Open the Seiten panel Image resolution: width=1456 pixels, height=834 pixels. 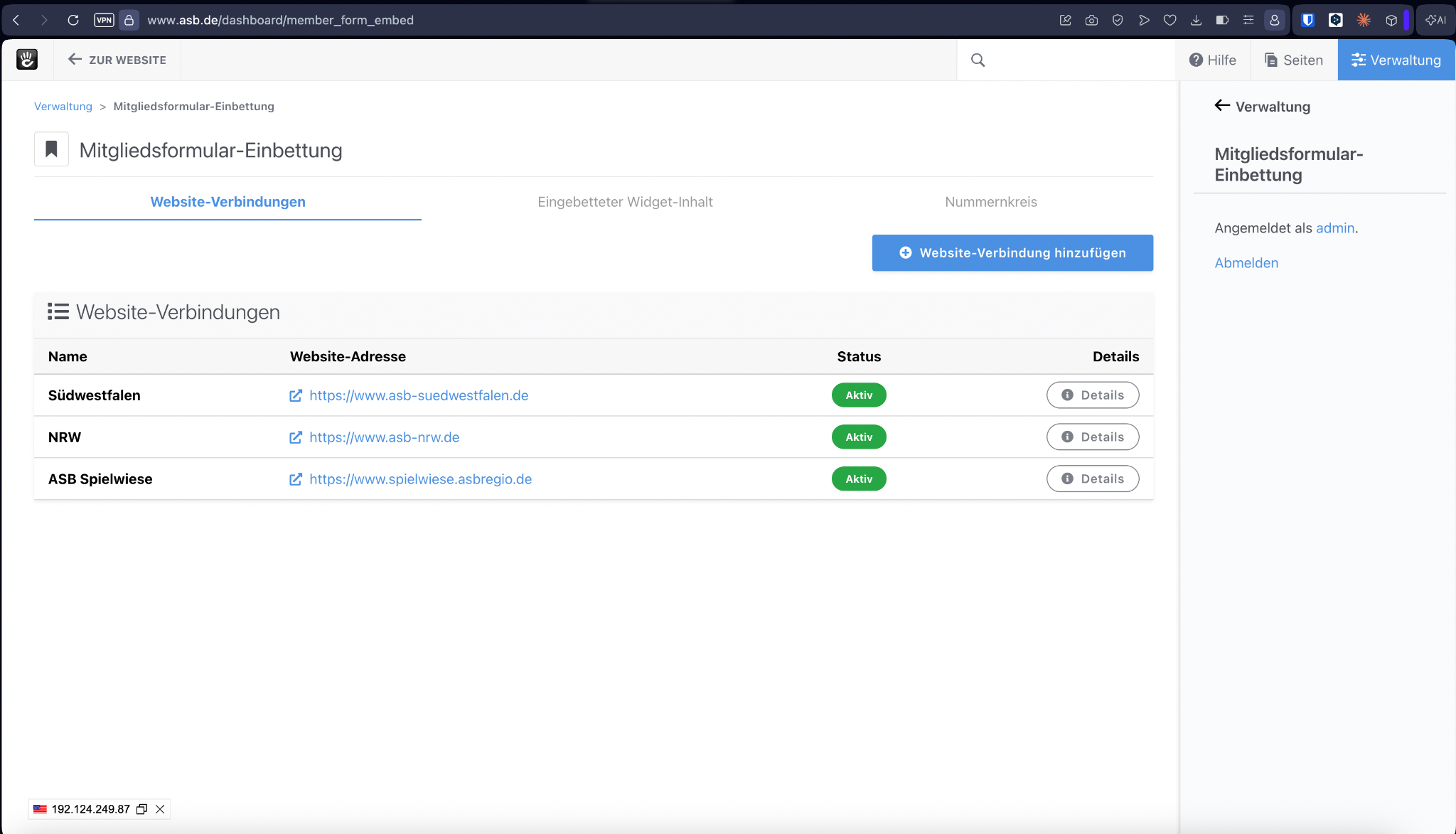coord(1293,60)
